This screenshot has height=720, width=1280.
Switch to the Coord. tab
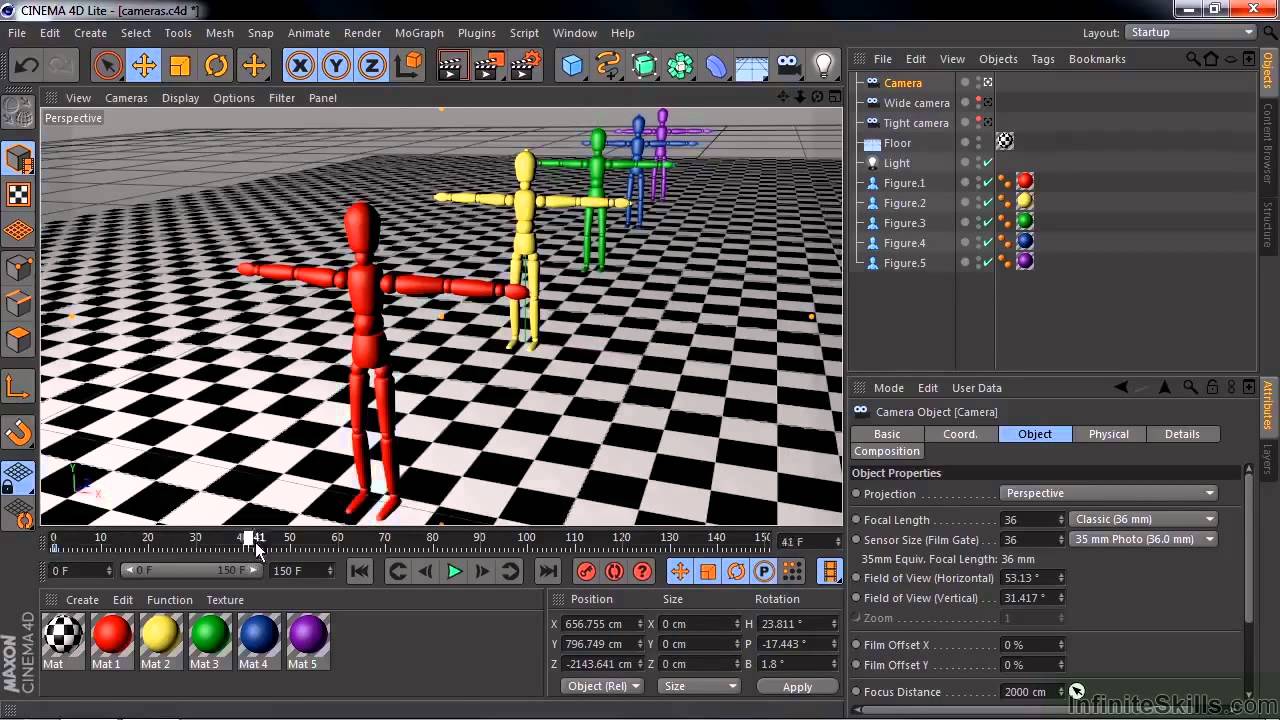coord(960,434)
